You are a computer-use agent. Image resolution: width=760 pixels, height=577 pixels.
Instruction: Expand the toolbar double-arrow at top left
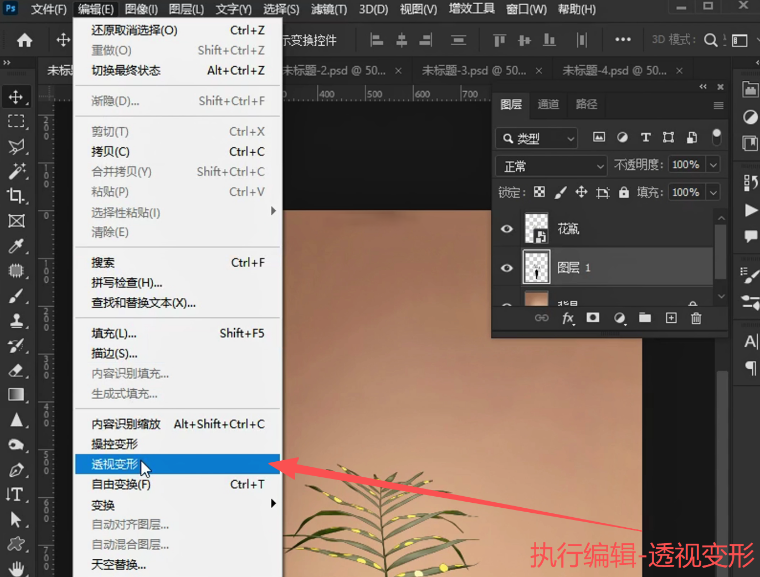(x=7, y=63)
